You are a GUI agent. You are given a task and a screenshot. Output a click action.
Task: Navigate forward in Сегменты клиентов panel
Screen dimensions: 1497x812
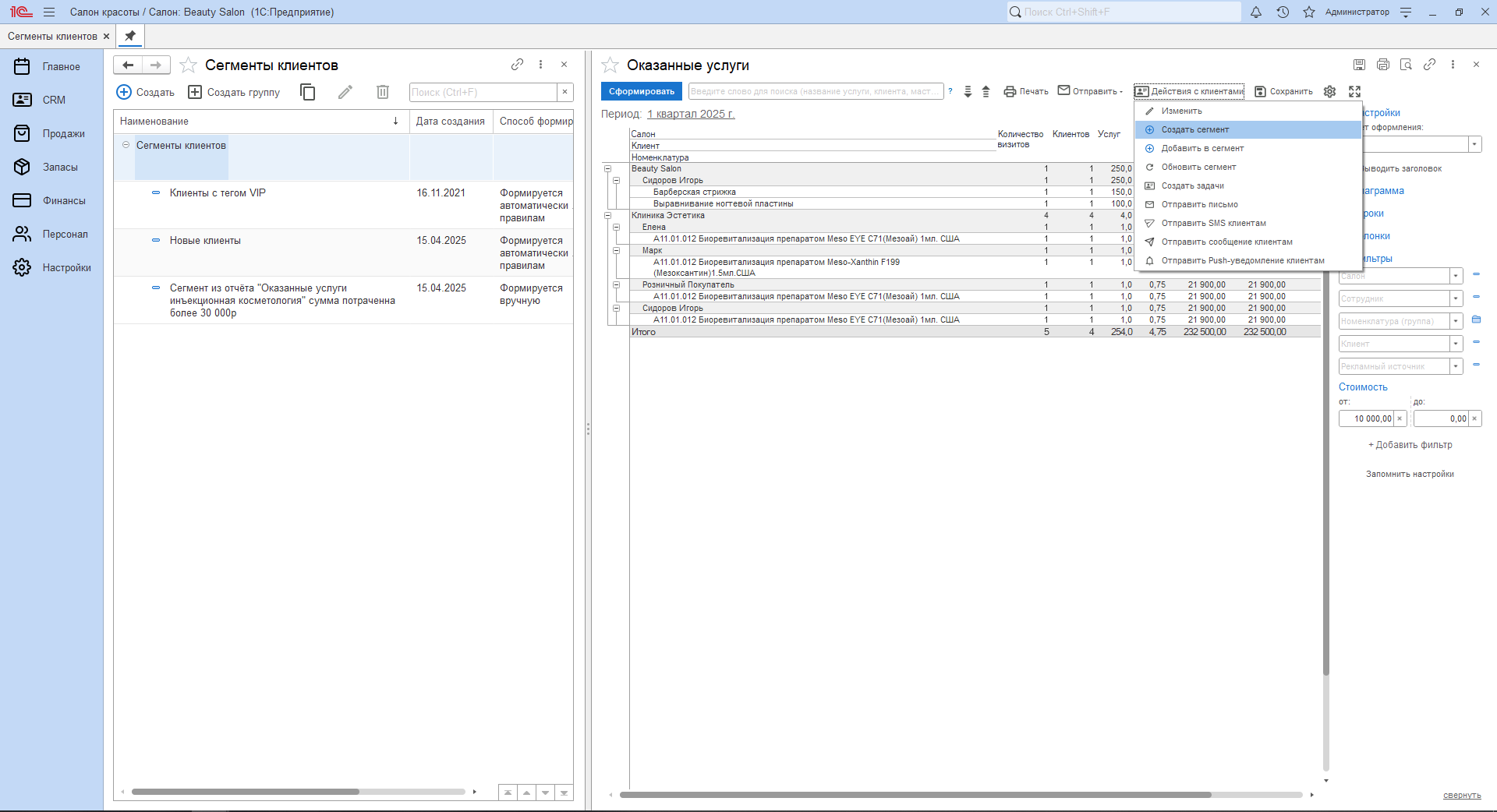click(x=156, y=65)
